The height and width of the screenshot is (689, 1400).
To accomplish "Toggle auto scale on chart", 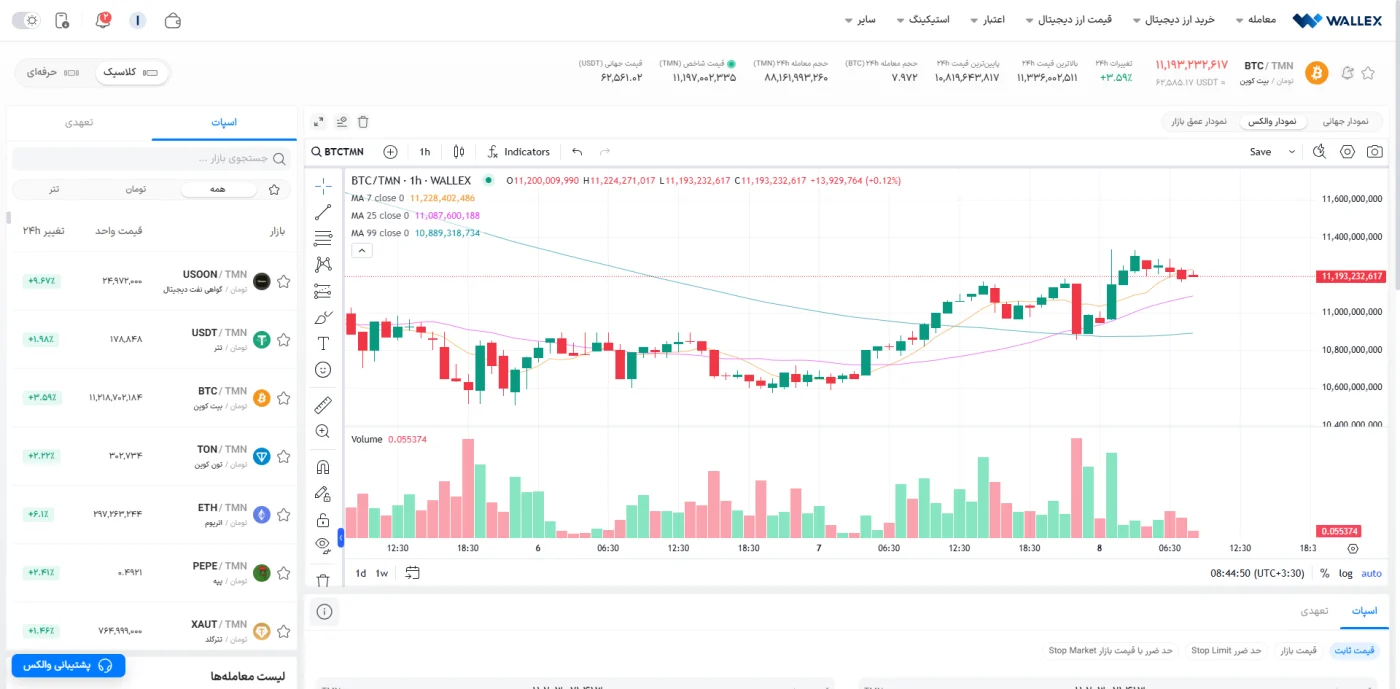I will pyautogui.click(x=1372, y=573).
